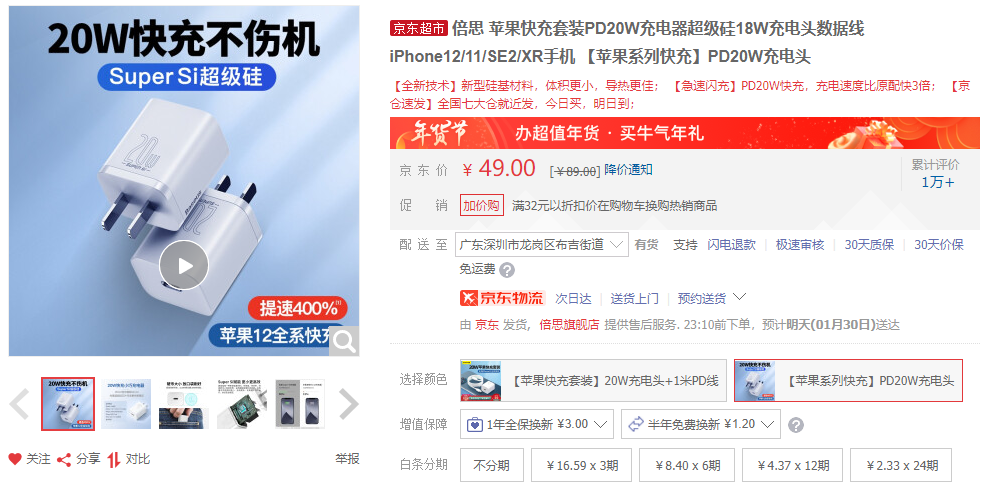Choose 不分期 installment option
Viewport: 988px width, 489px height.
coord(491,466)
